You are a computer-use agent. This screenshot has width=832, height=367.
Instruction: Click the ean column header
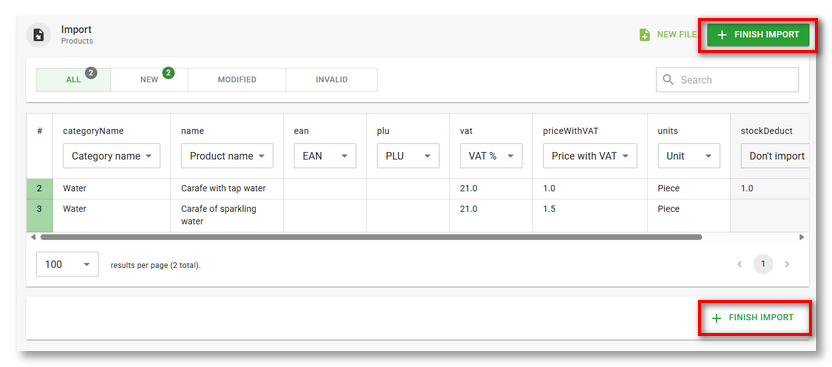[x=300, y=130]
